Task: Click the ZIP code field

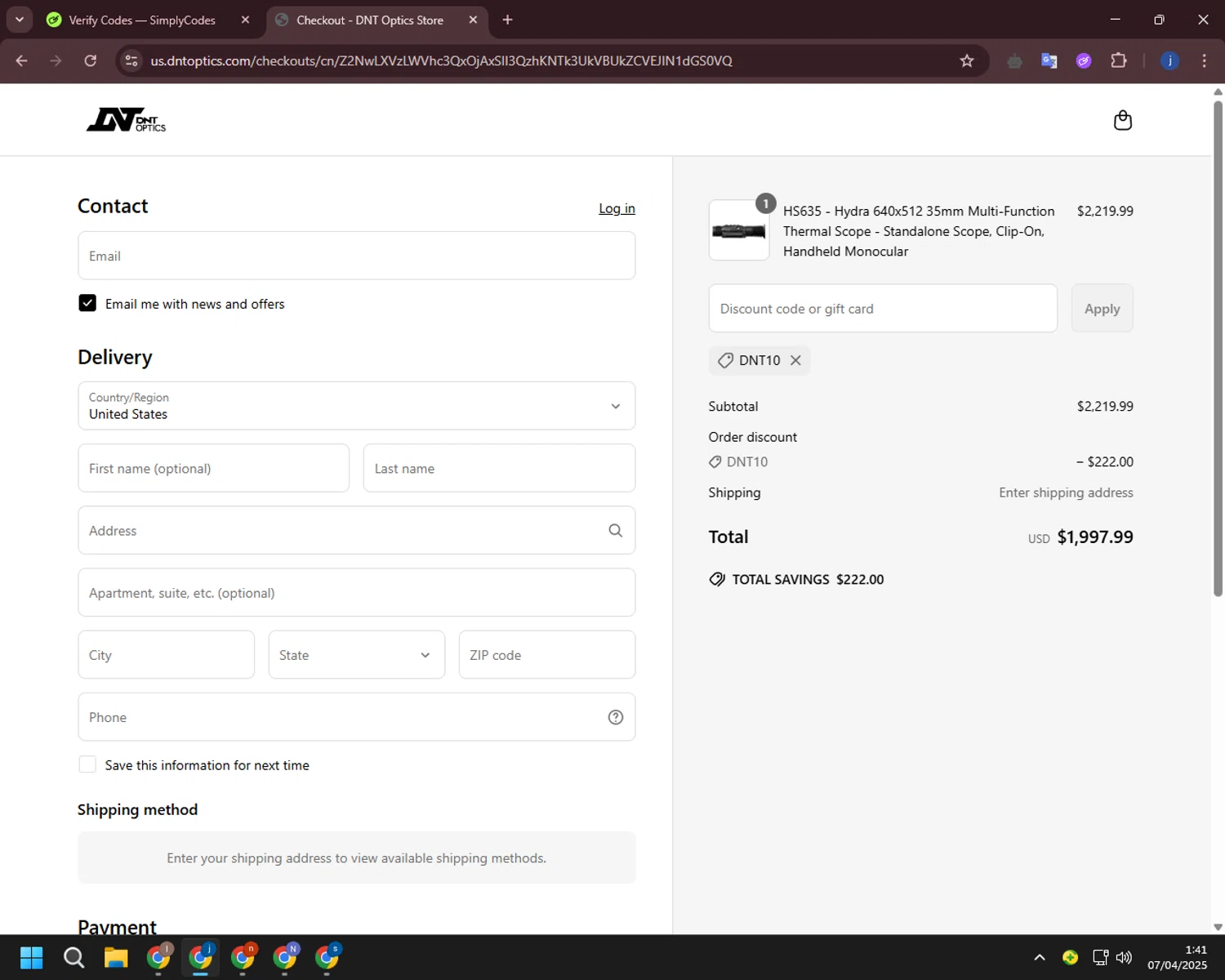Action: 547,654
